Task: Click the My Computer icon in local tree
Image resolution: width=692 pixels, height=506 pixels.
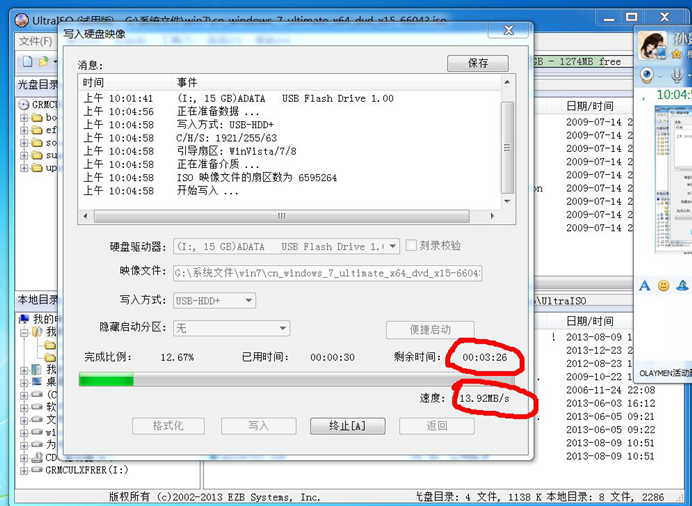Action: [x=24, y=319]
